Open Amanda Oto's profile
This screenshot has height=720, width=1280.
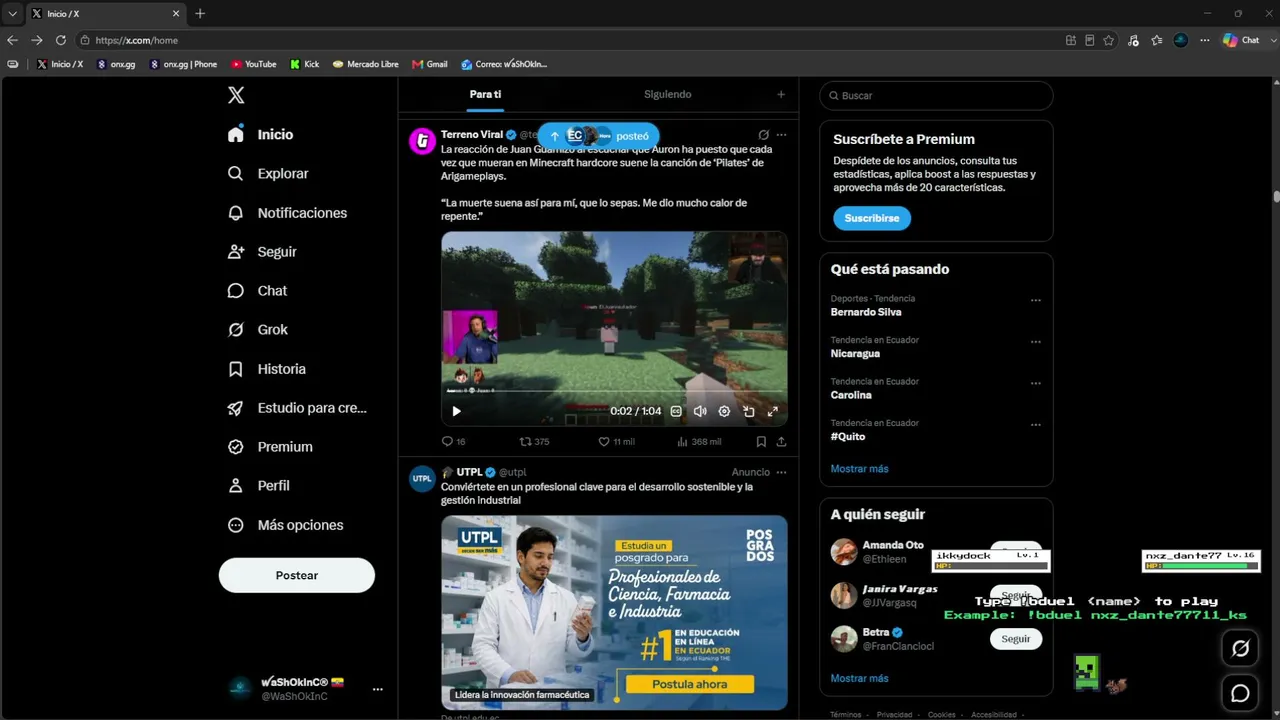click(x=893, y=545)
